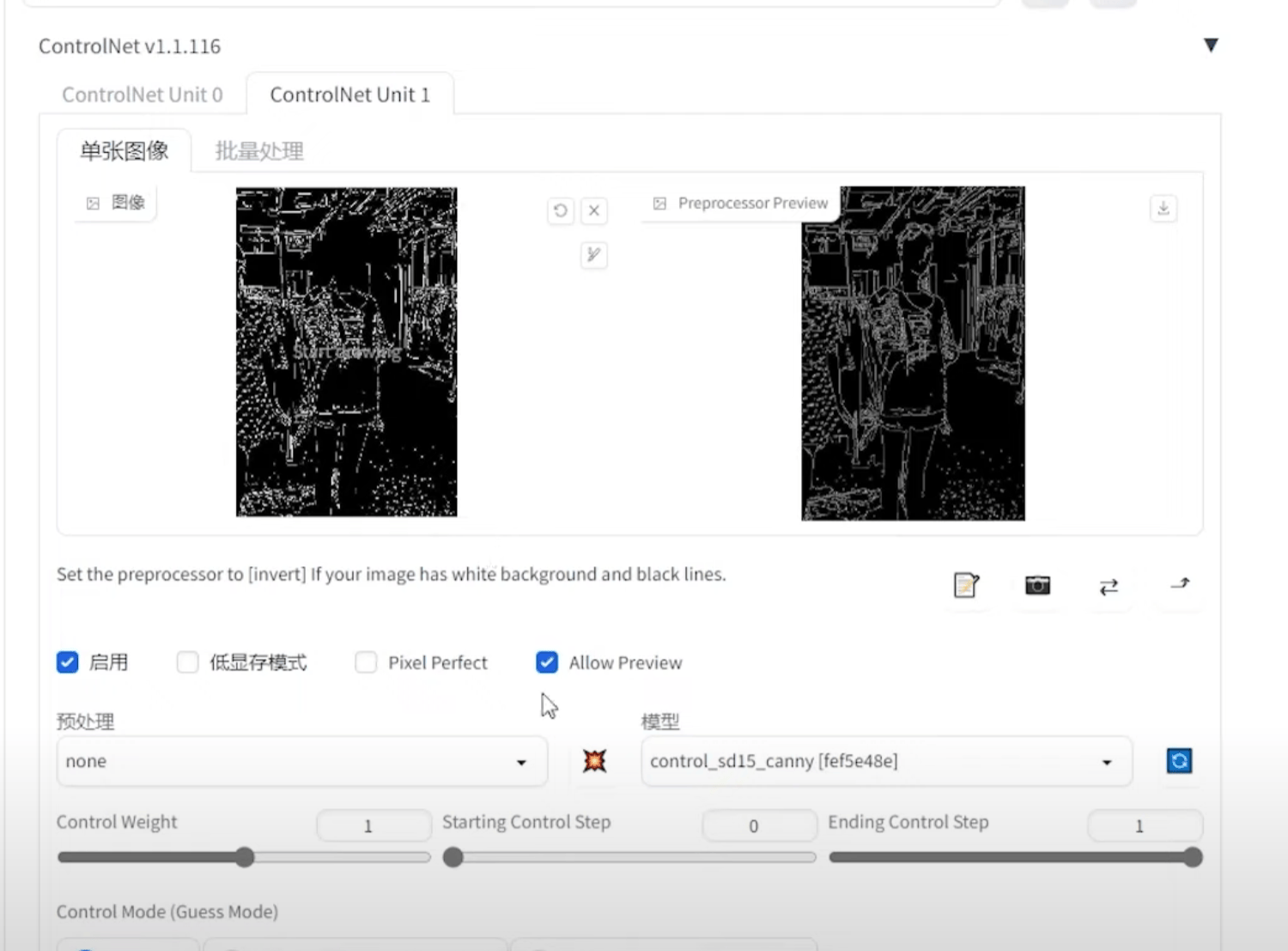Open the control_sd15_canny model dropdown
The width and height of the screenshot is (1288, 951).
coord(887,761)
